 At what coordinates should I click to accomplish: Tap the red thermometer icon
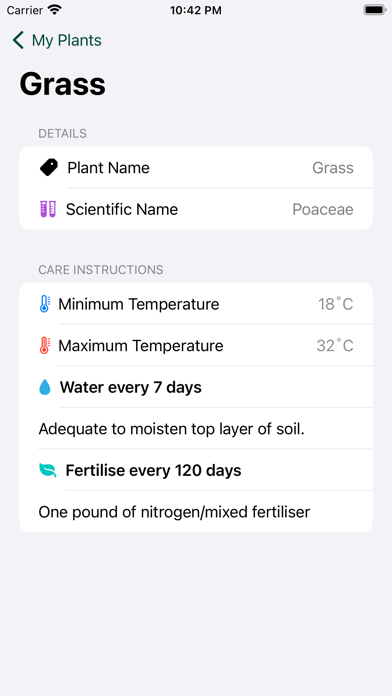tap(45, 345)
